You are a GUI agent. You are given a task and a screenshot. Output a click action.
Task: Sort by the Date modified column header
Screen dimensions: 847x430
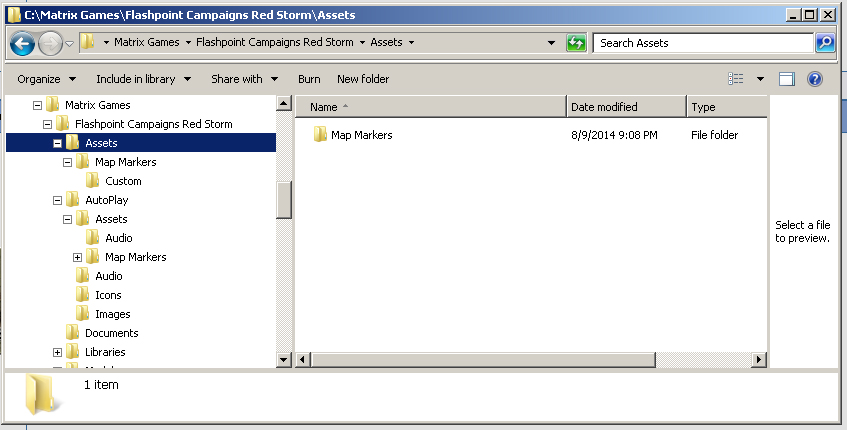point(627,106)
